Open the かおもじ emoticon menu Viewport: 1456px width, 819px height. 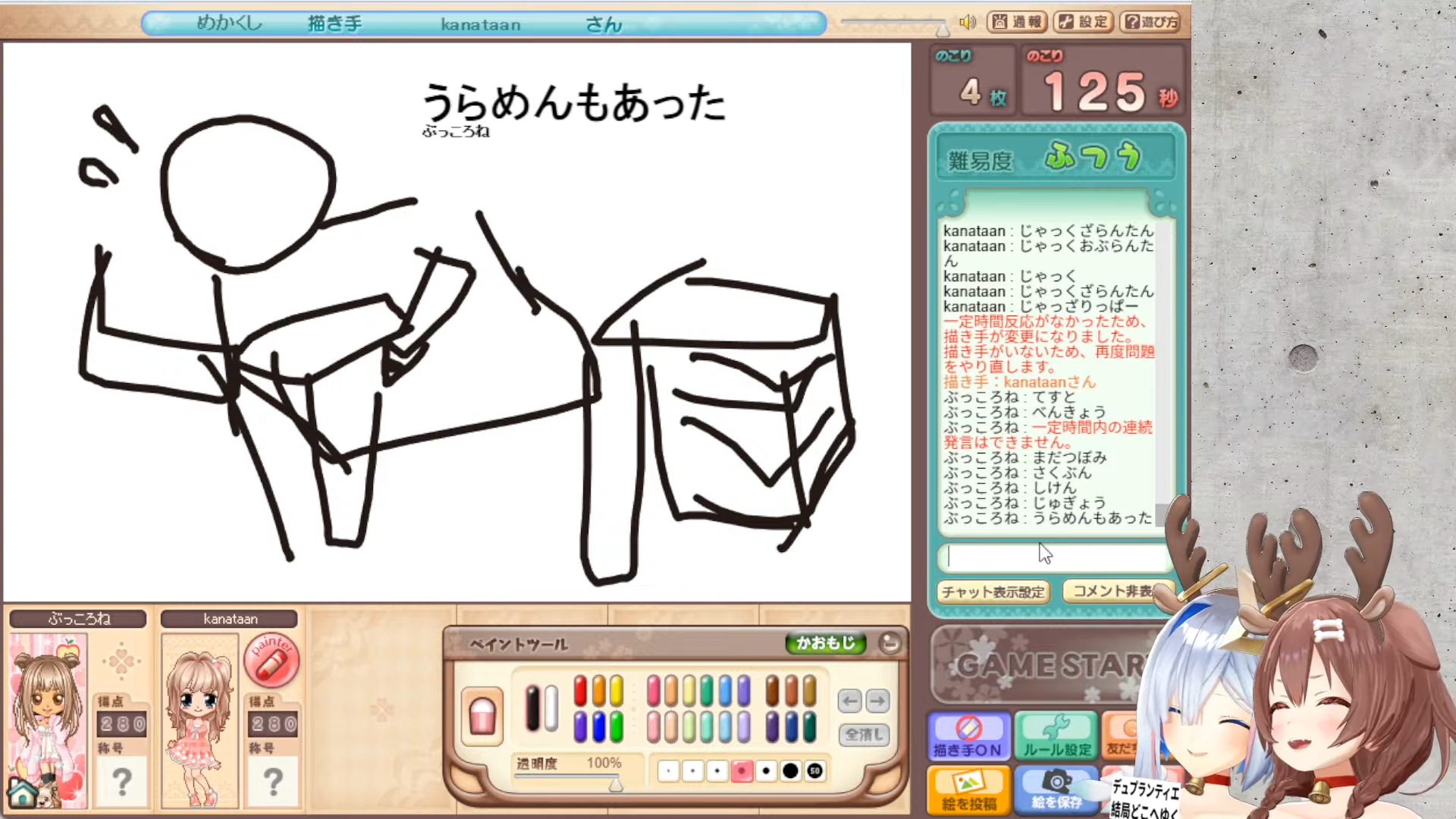point(825,643)
